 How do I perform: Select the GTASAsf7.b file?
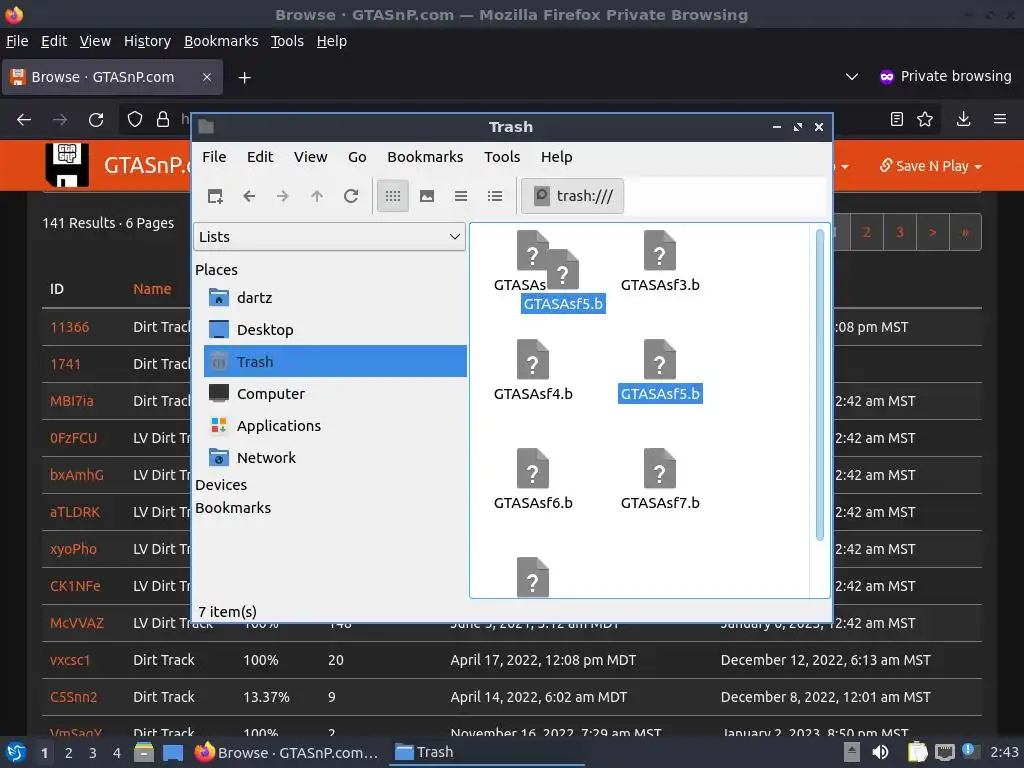pyautogui.click(x=660, y=479)
